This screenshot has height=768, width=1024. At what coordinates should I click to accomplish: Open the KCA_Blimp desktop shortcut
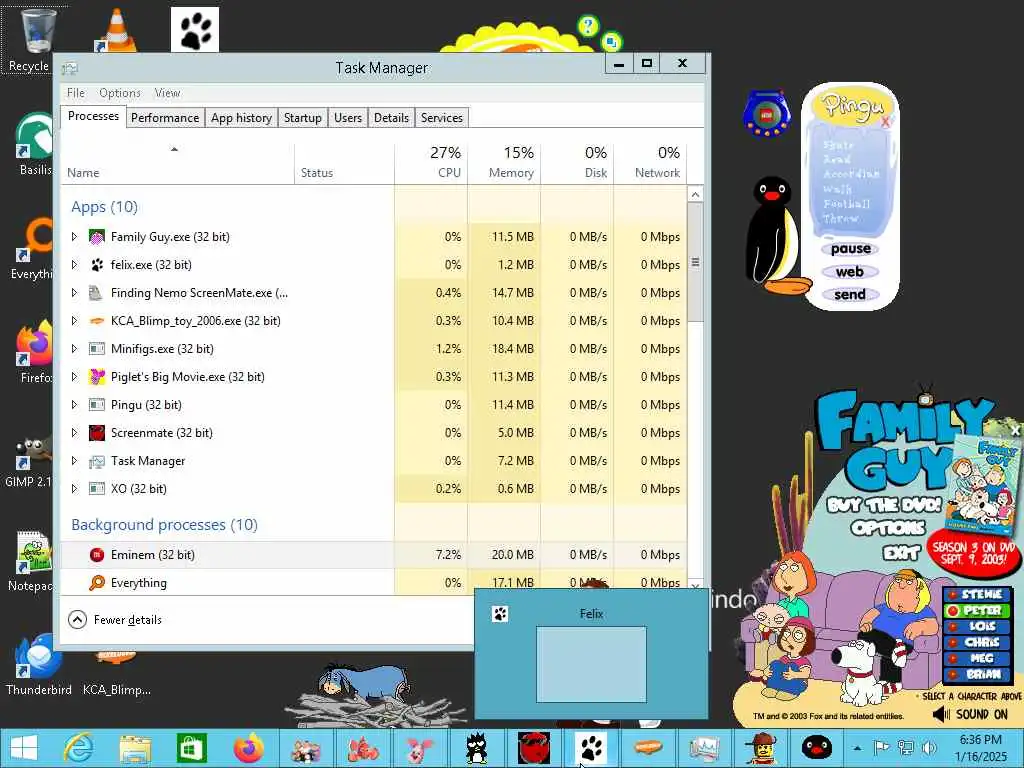116,673
